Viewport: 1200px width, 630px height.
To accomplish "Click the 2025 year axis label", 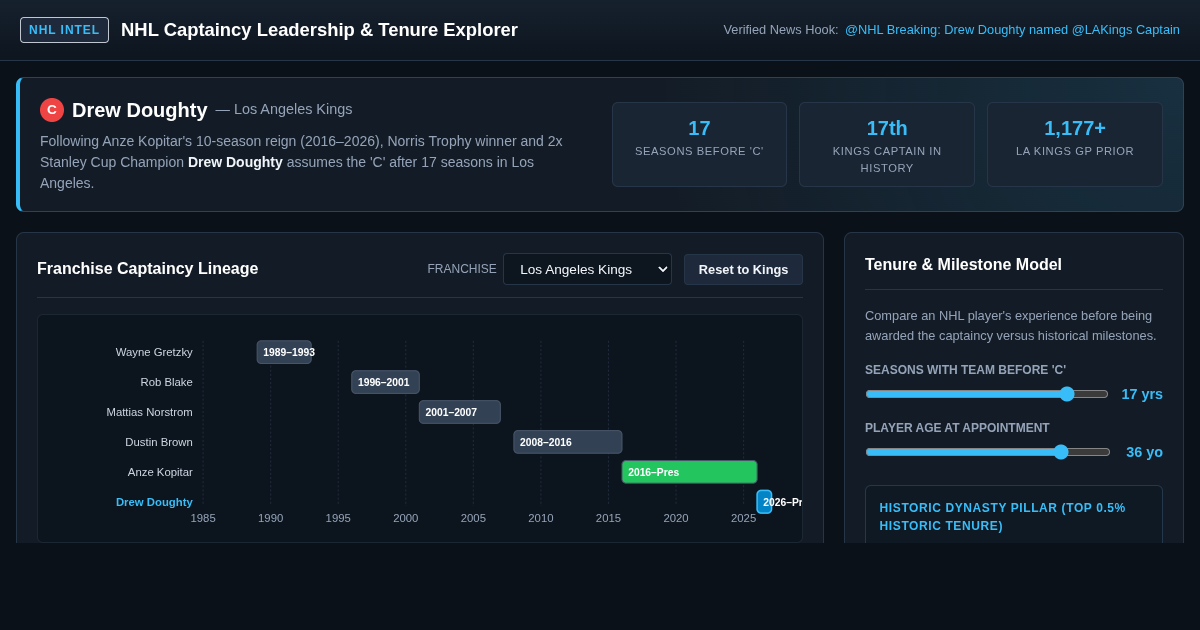I will [x=743, y=518].
